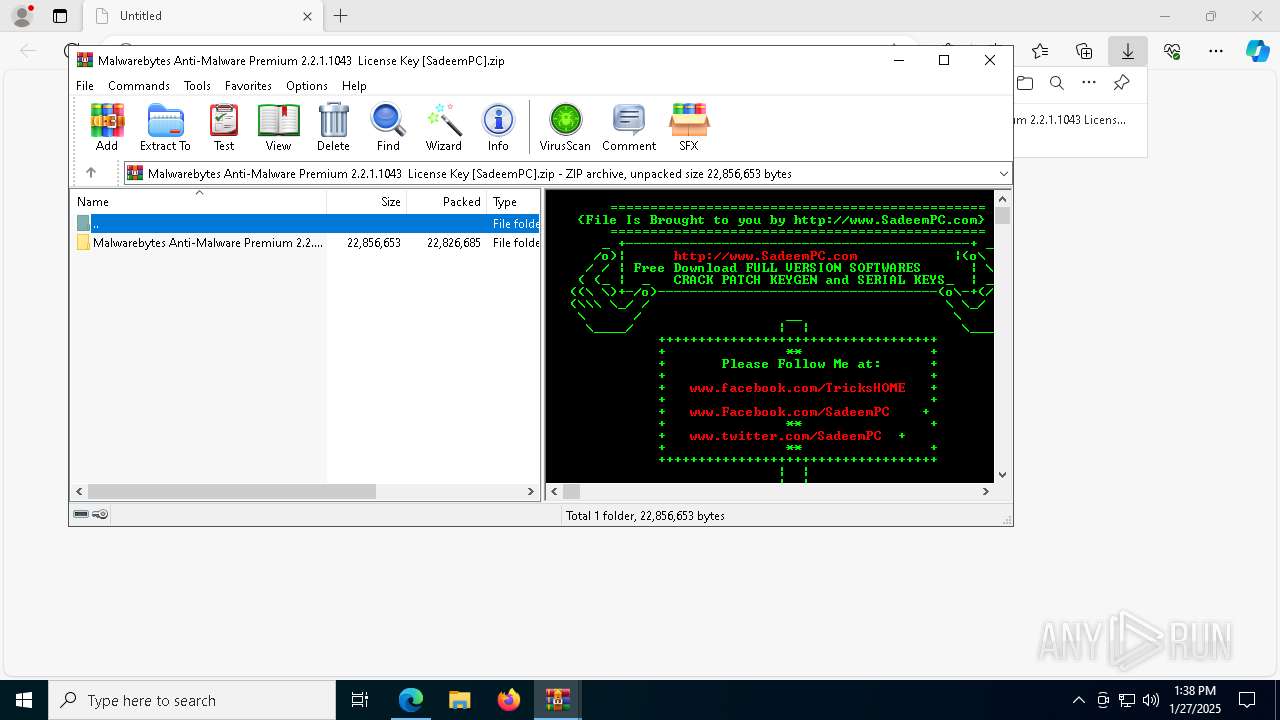Open Edge settings and more ellipsis
The width and height of the screenshot is (1280, 720).
coord(1216,51)
